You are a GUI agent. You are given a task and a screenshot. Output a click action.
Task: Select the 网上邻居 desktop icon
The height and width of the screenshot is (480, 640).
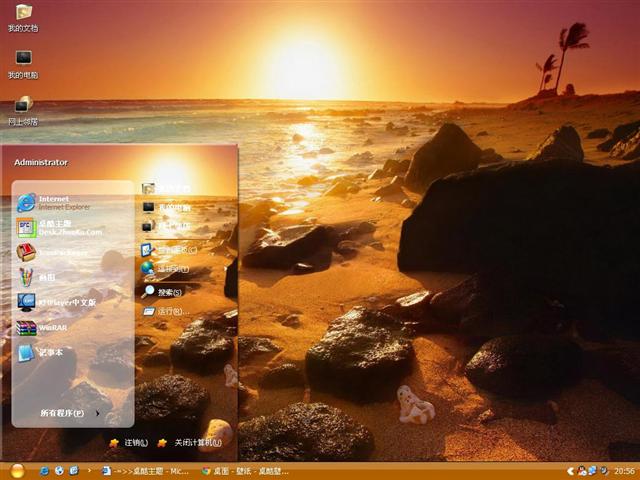(x=22, y=108)
